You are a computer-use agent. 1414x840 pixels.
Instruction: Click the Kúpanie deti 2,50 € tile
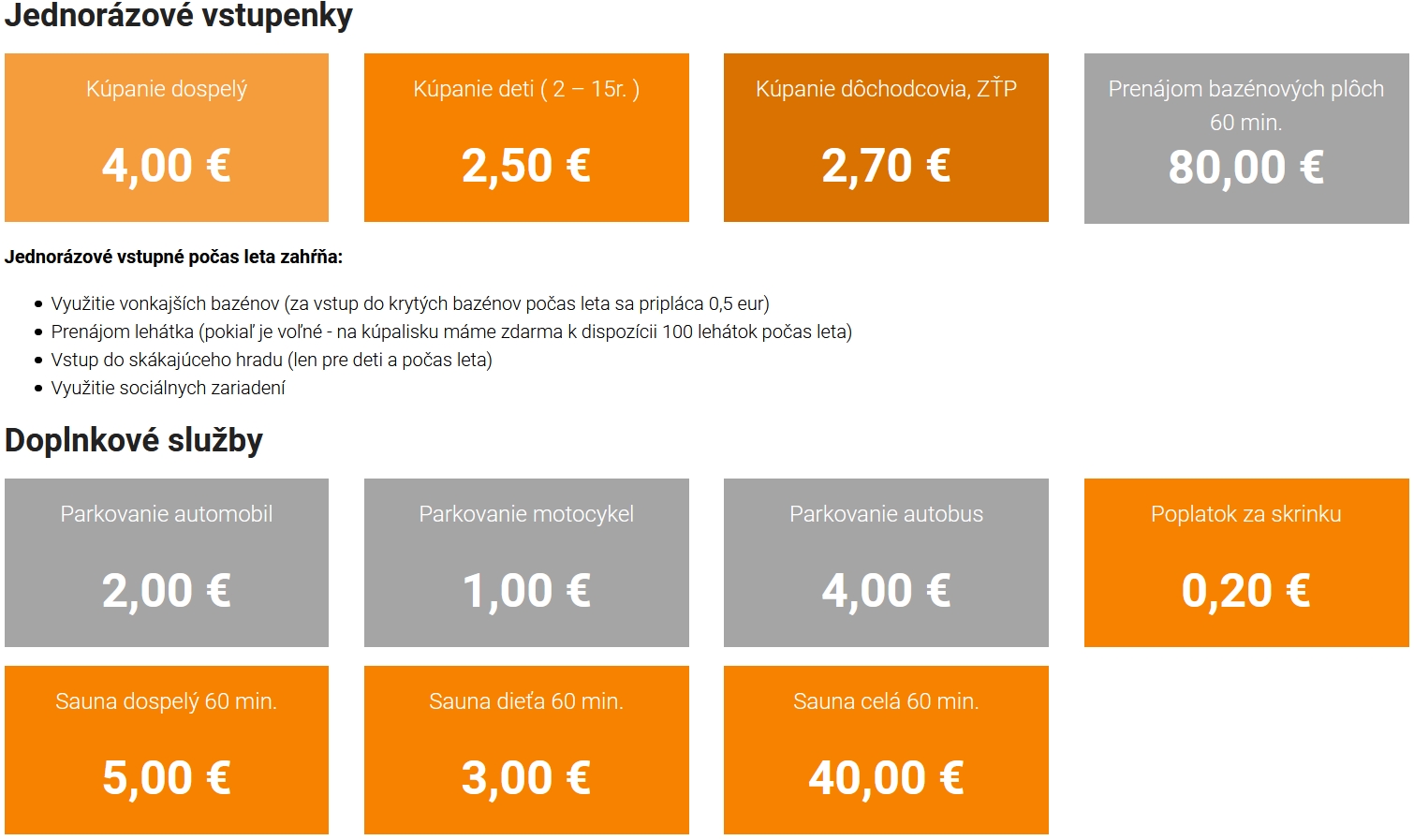coord(526,138)
